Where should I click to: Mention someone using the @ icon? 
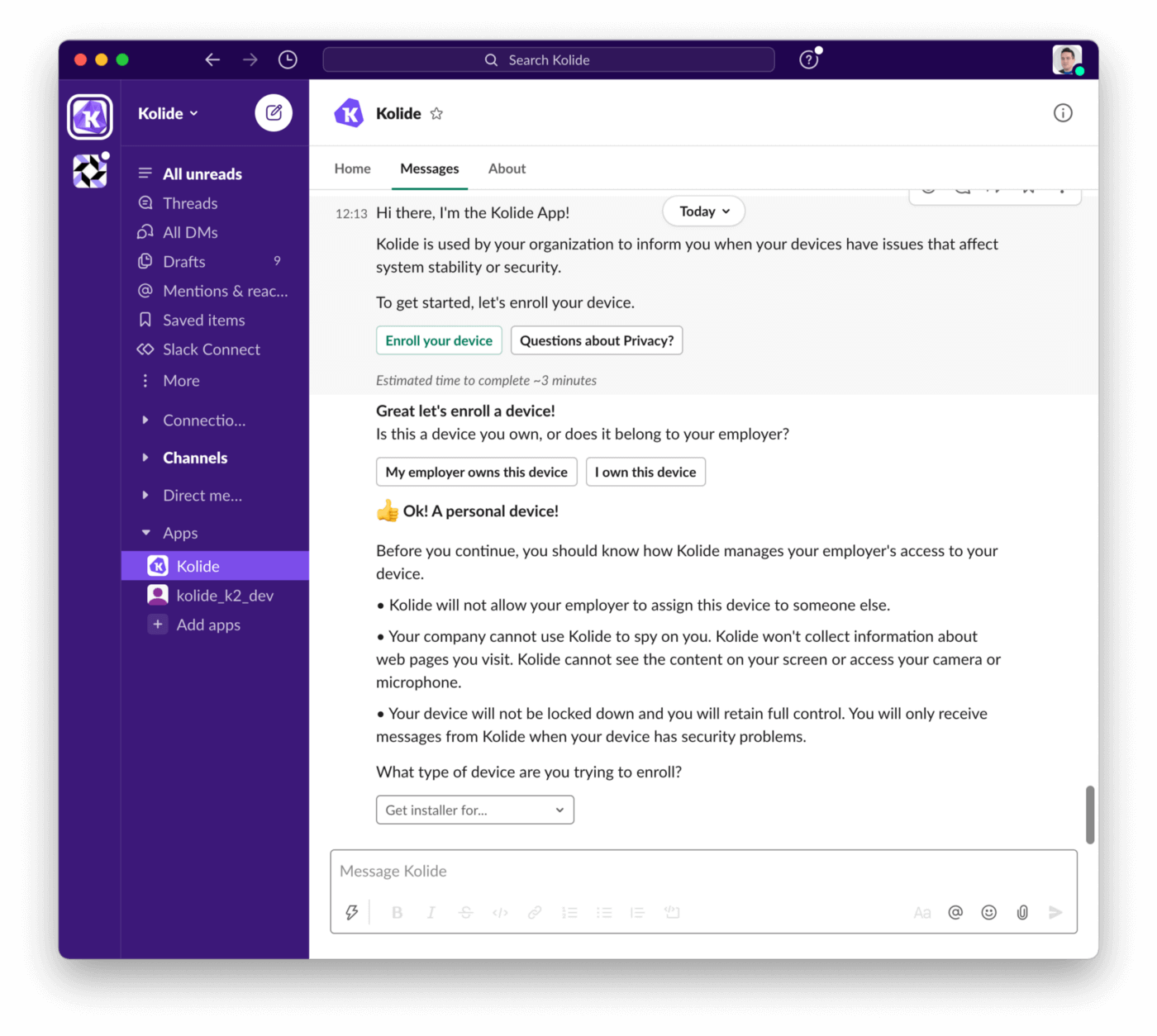pos(955,912)
